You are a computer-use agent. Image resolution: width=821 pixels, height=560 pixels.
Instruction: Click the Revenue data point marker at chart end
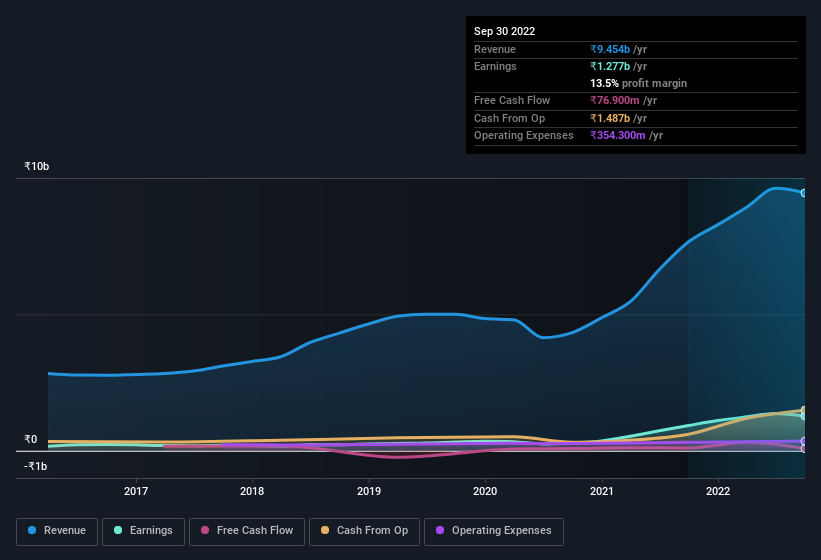tap(804, 193)
